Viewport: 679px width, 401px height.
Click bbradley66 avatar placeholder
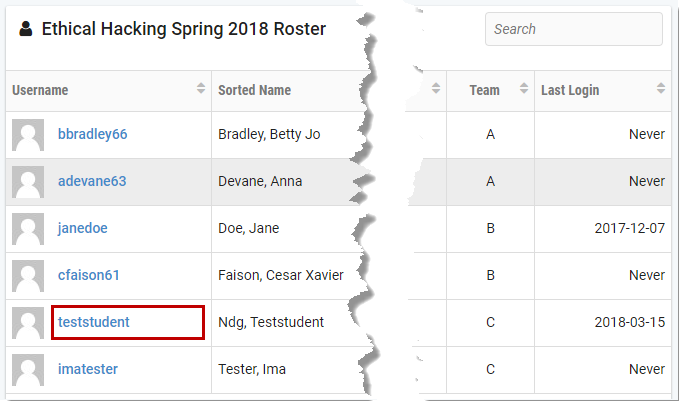tap(28, 135)
